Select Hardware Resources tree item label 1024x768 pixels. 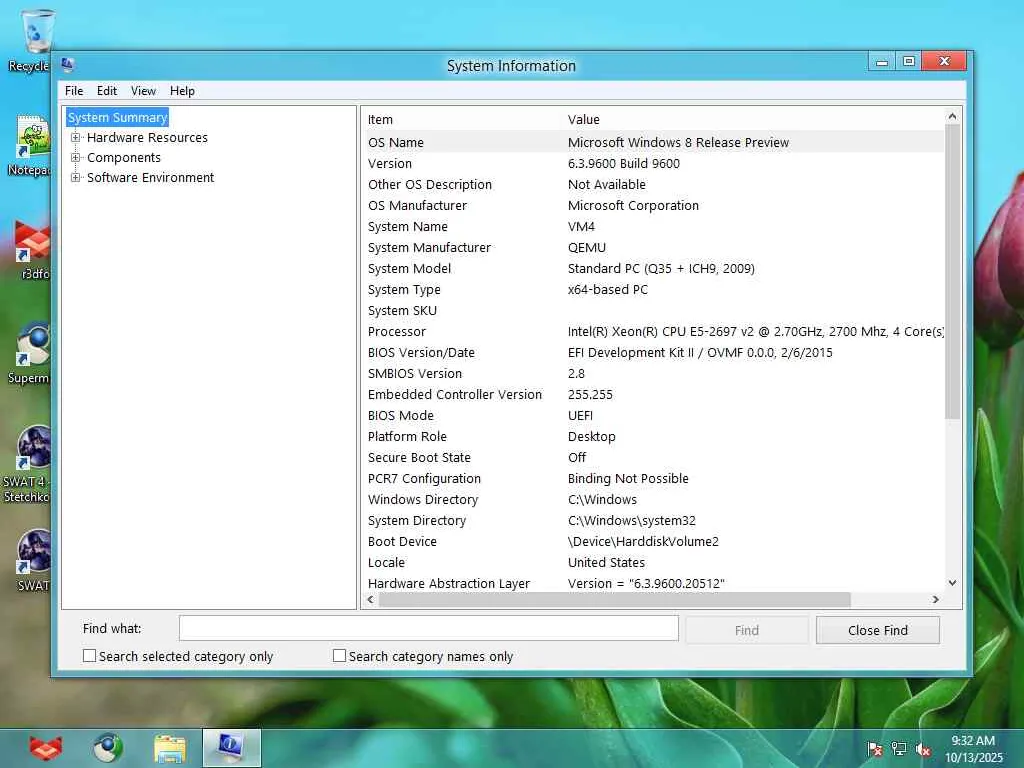147,138
